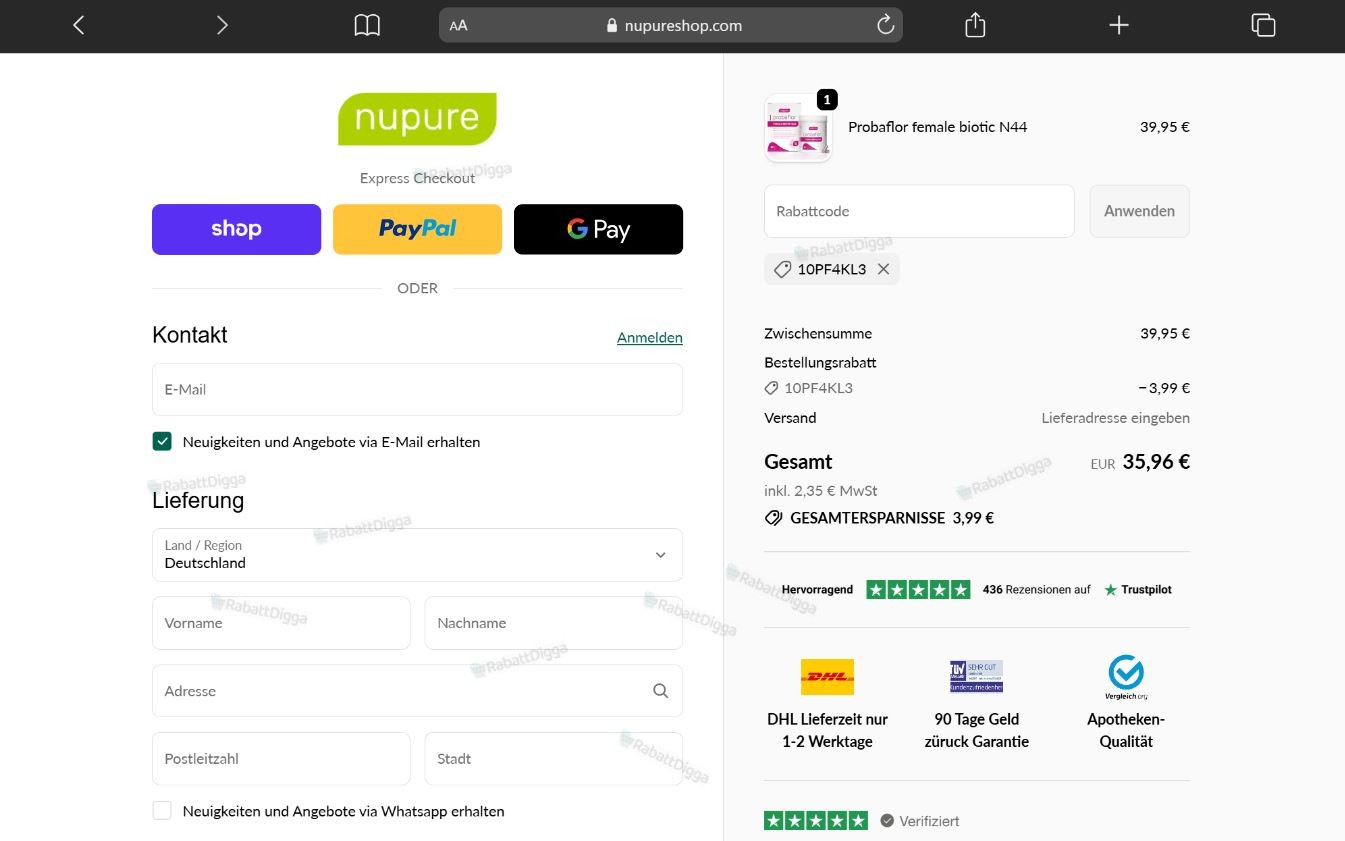Tap the AA reader view control
This screenshot has height=841, width=1345.
pyautogui.click(x=458, y=26)
